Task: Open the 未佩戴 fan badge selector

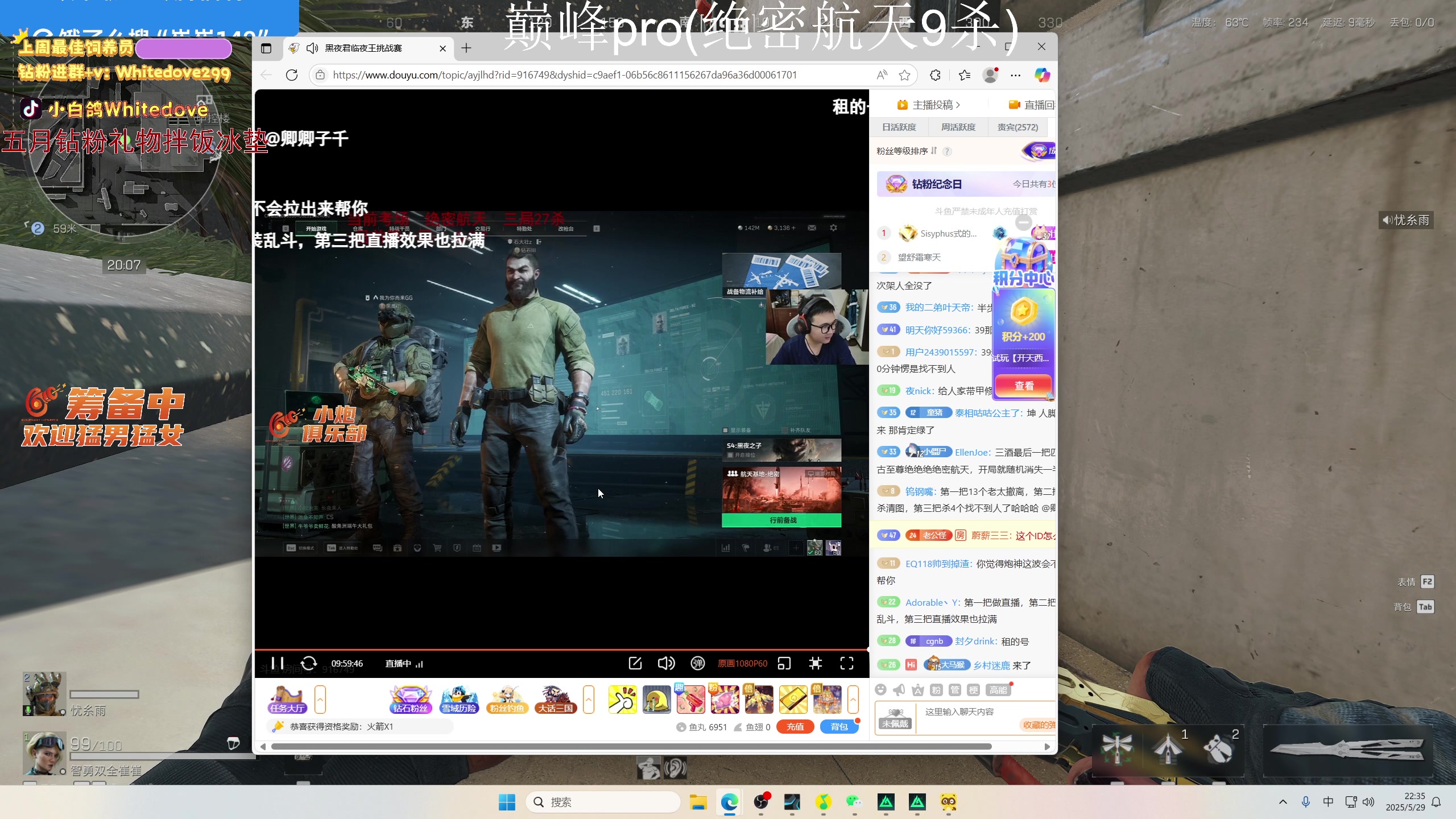Action: [895, 719]
